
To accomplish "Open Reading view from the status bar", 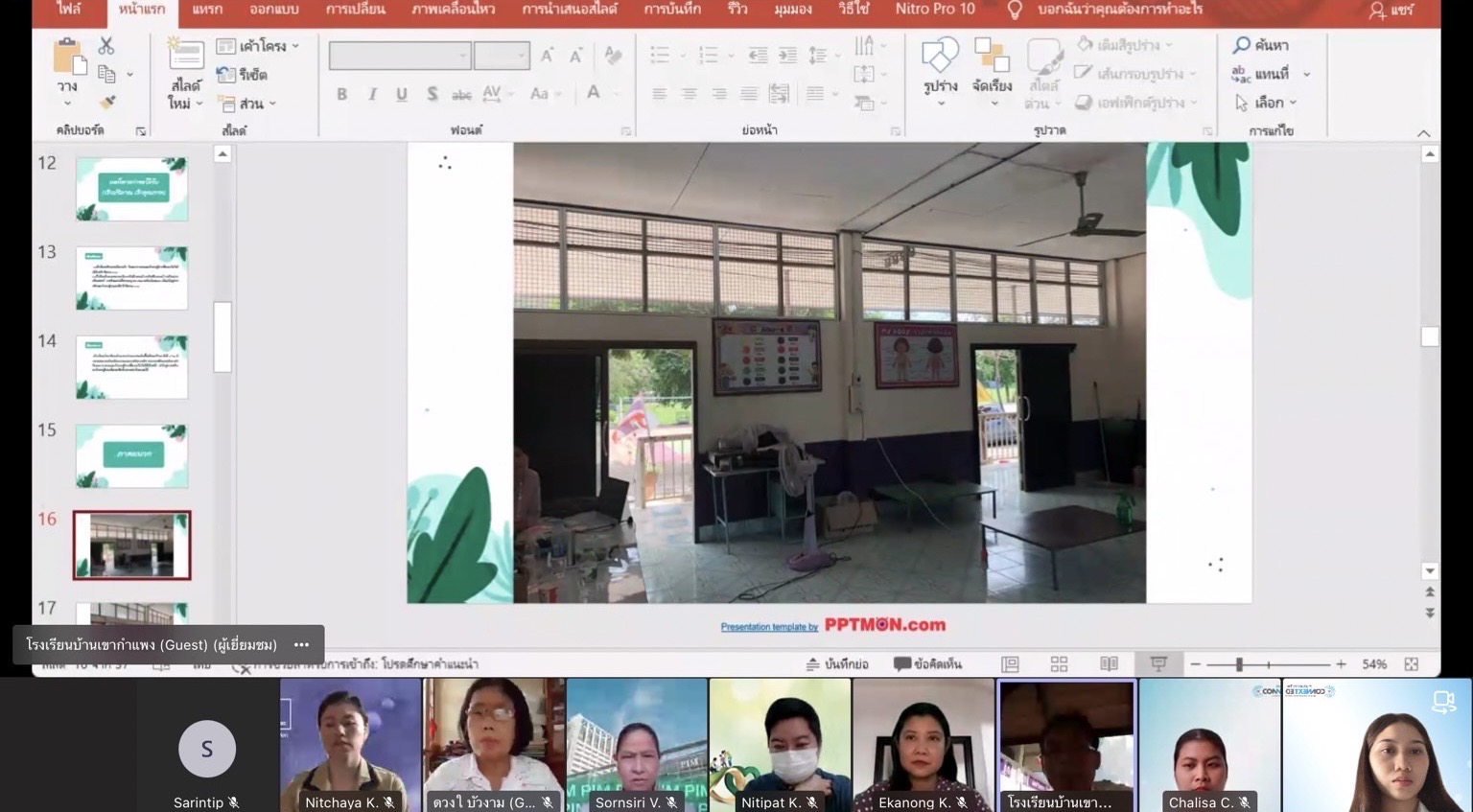I will pos(1109,664).
